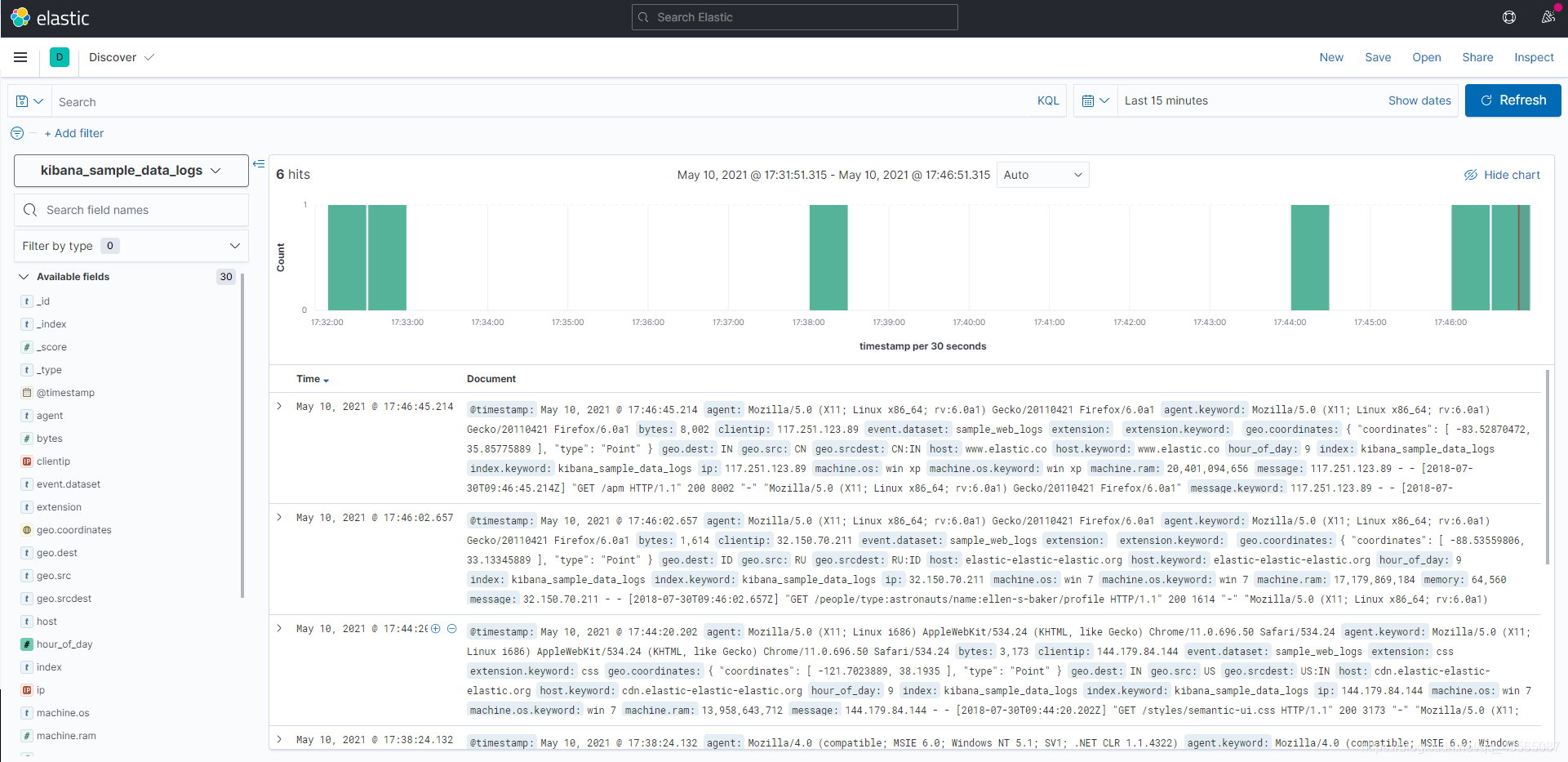Click the KQL query Search input
Image resolution: width=1568 pixels, height=762 pixels.
[539, 101]
